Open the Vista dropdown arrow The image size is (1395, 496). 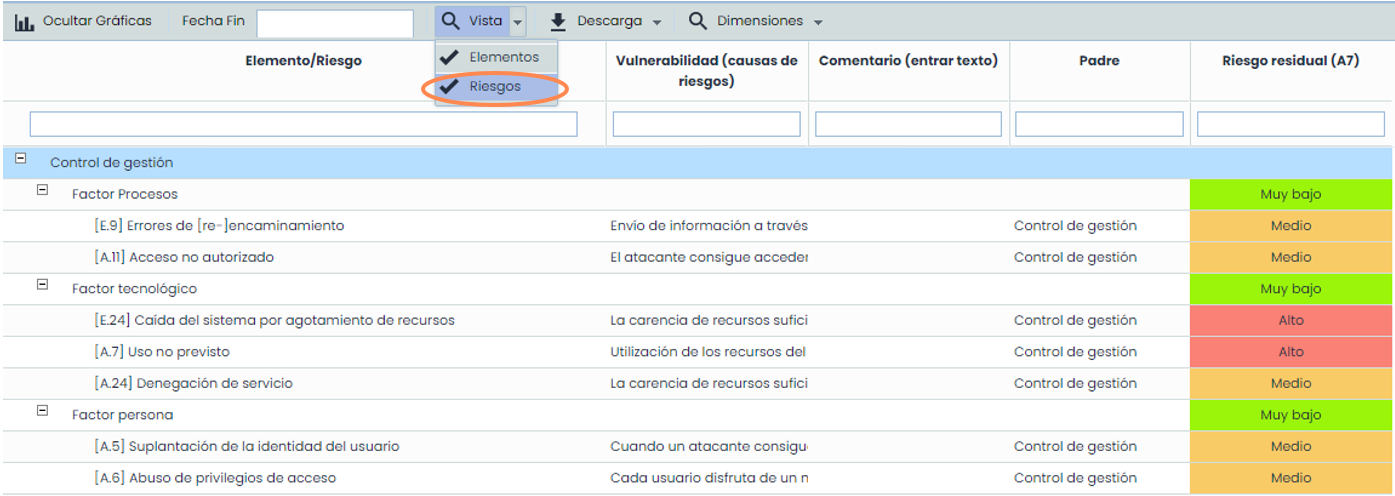517,22
